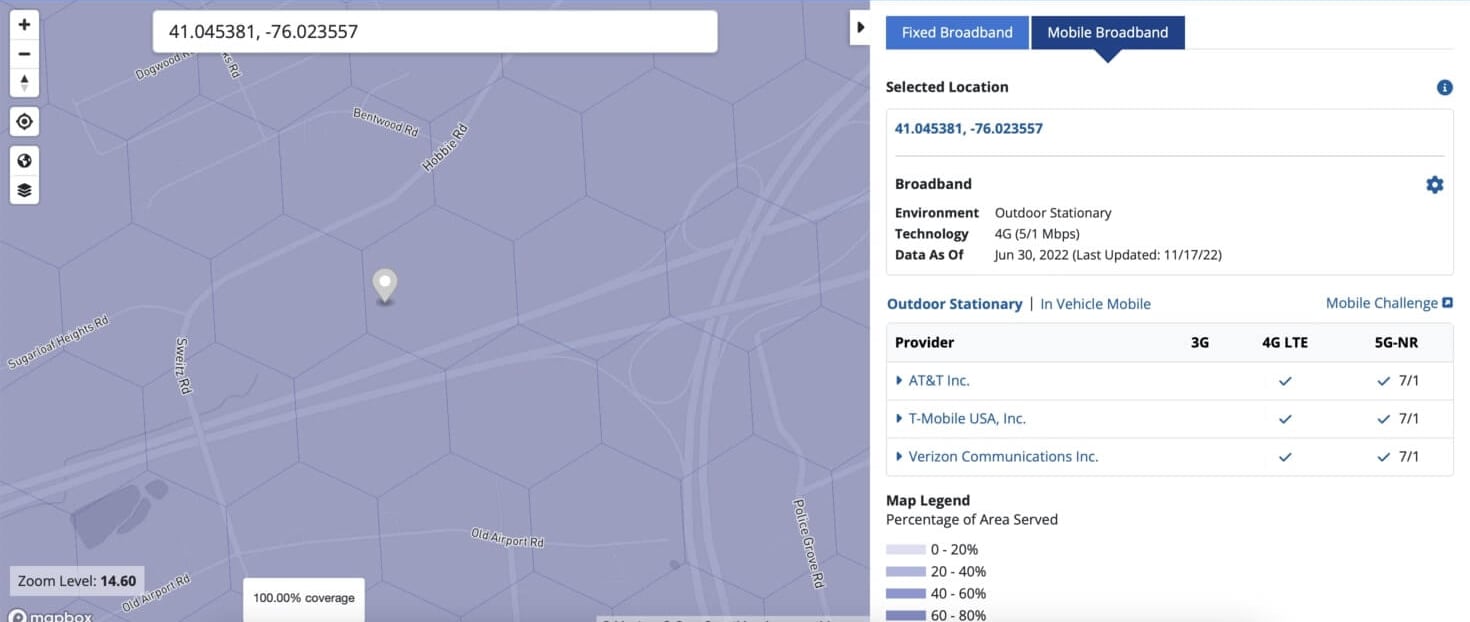Click the 20 - 40% legend swatch
1470x622 pixels.
(x=905, y=572)
